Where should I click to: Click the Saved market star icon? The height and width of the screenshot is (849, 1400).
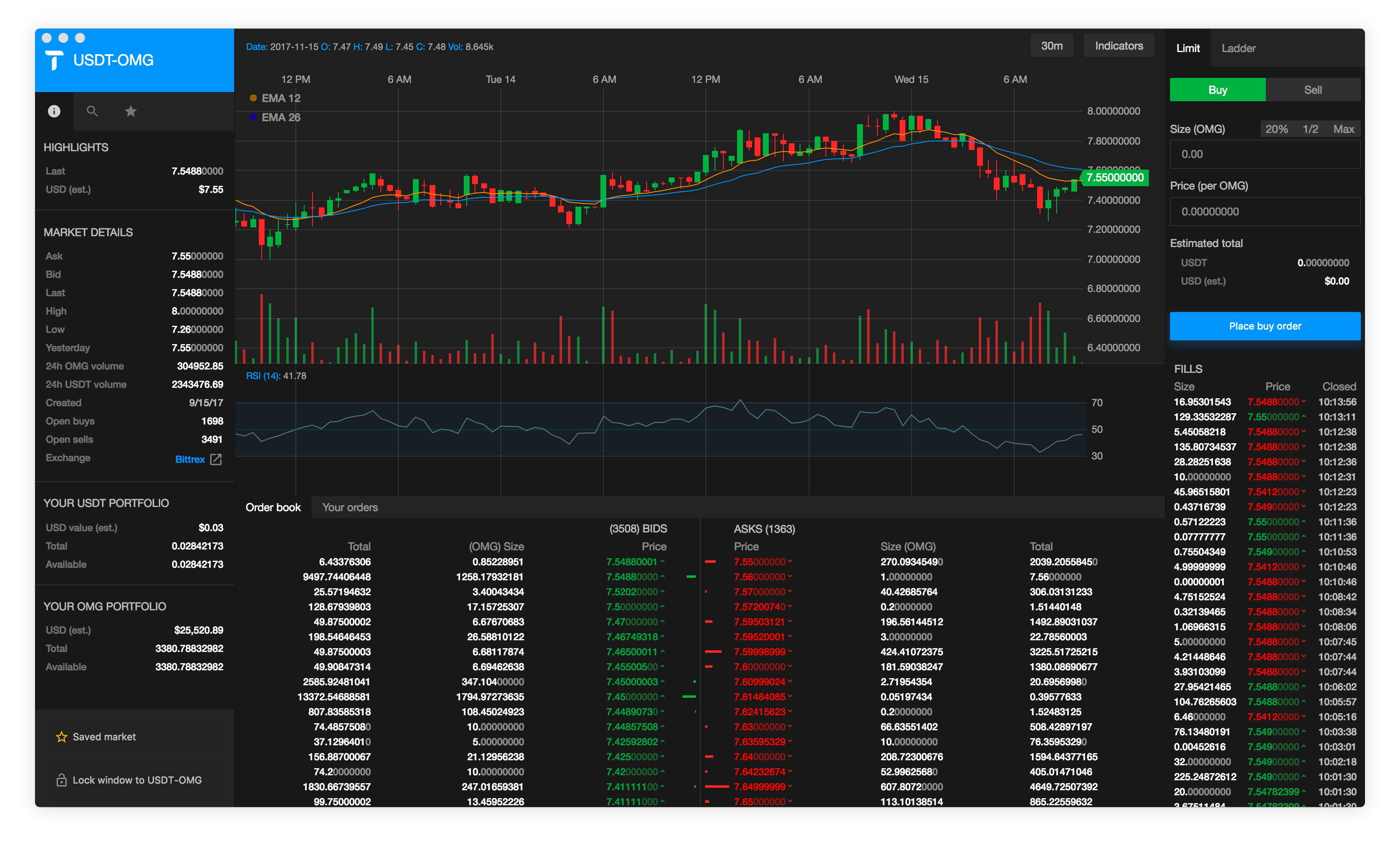click(x=61, y=737)
